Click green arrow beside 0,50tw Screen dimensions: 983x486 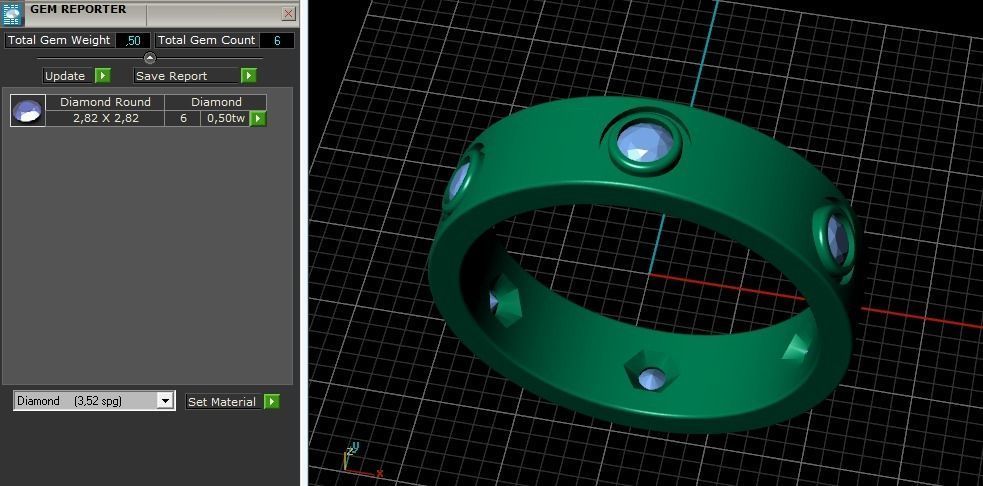click(x=258, y=119)
